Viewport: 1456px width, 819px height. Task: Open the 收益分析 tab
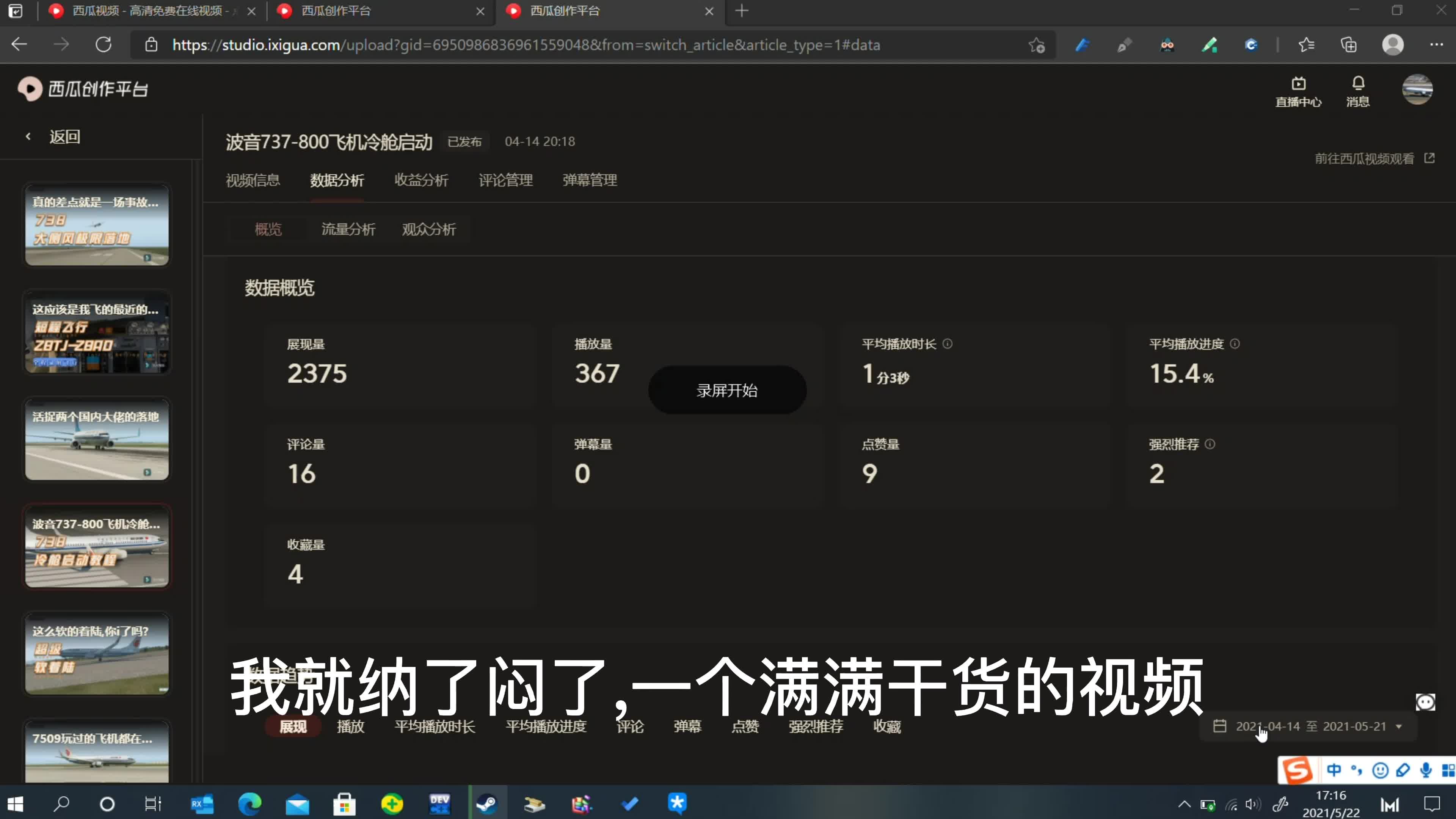coord(421,180)
